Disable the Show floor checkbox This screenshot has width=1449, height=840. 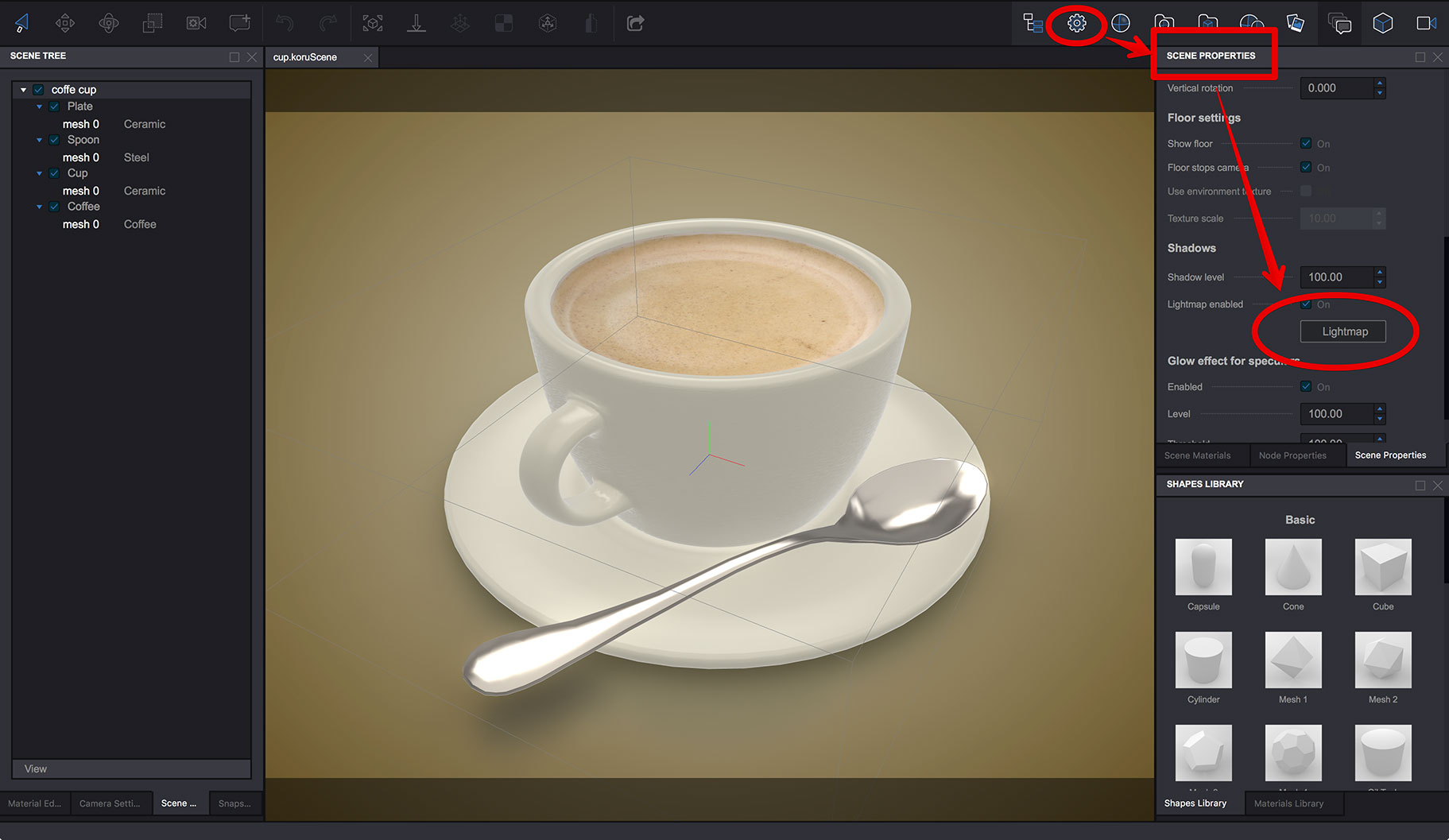(1306, 143)
